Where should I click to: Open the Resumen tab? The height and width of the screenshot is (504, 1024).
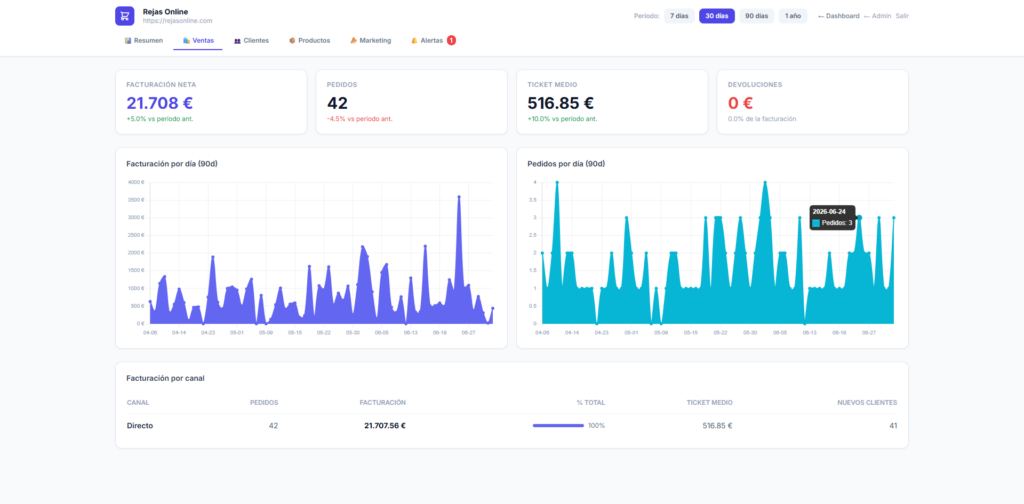point(144,40)
